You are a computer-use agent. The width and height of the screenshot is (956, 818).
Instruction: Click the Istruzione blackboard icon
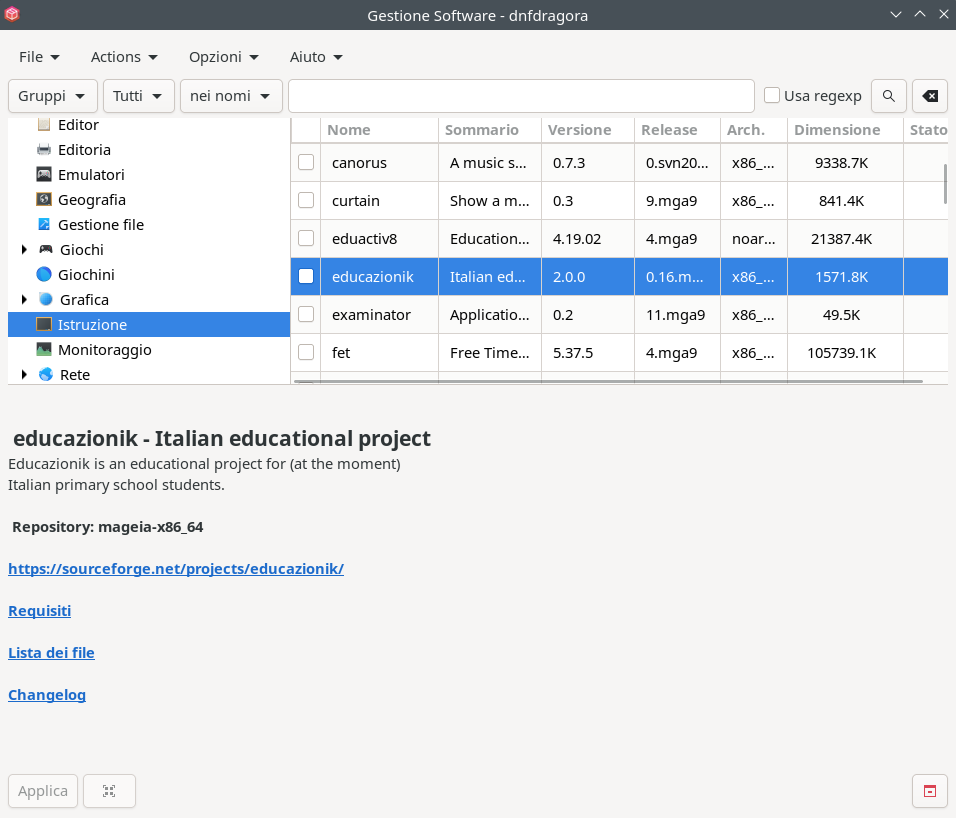(x=44, y=324)
